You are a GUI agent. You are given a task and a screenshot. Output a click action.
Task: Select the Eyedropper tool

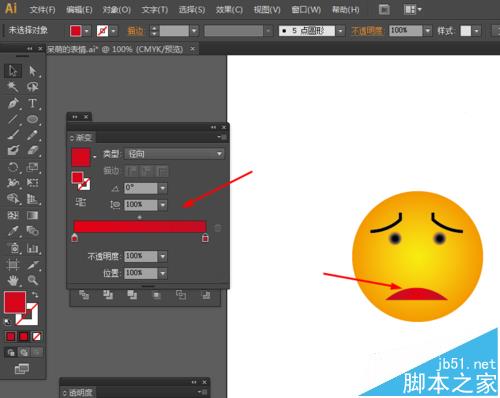13,231
